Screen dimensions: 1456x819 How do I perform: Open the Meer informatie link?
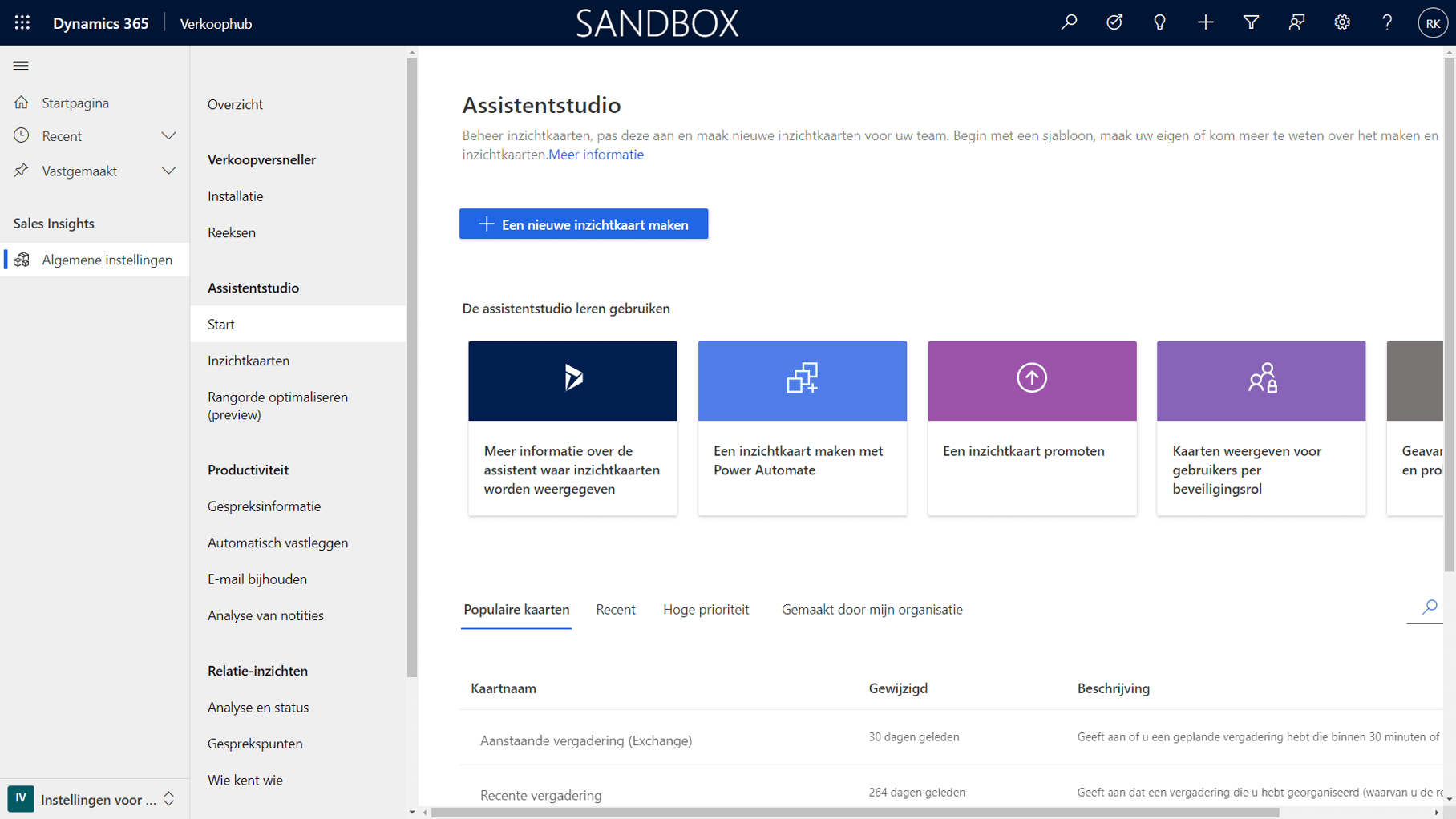596,155
